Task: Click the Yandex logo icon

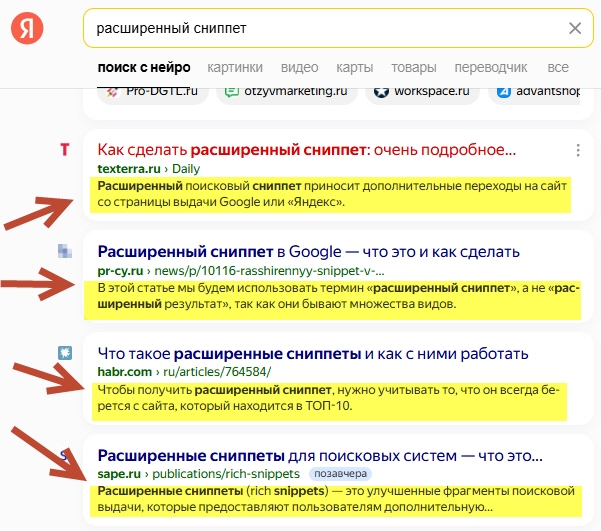Action: click(x=27, y=28)
